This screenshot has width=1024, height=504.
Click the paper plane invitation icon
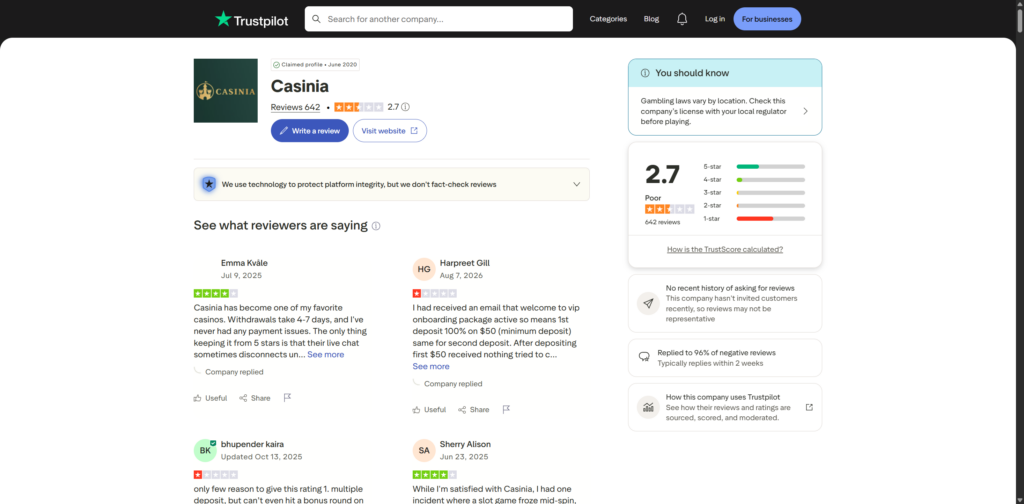click(648, 304)
